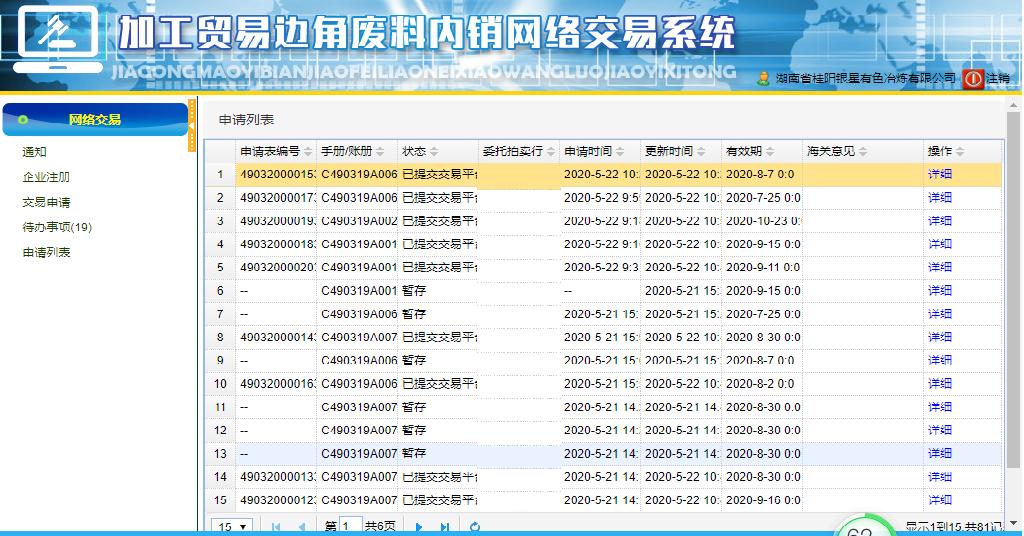Go to last page arrow

(445, 527)
